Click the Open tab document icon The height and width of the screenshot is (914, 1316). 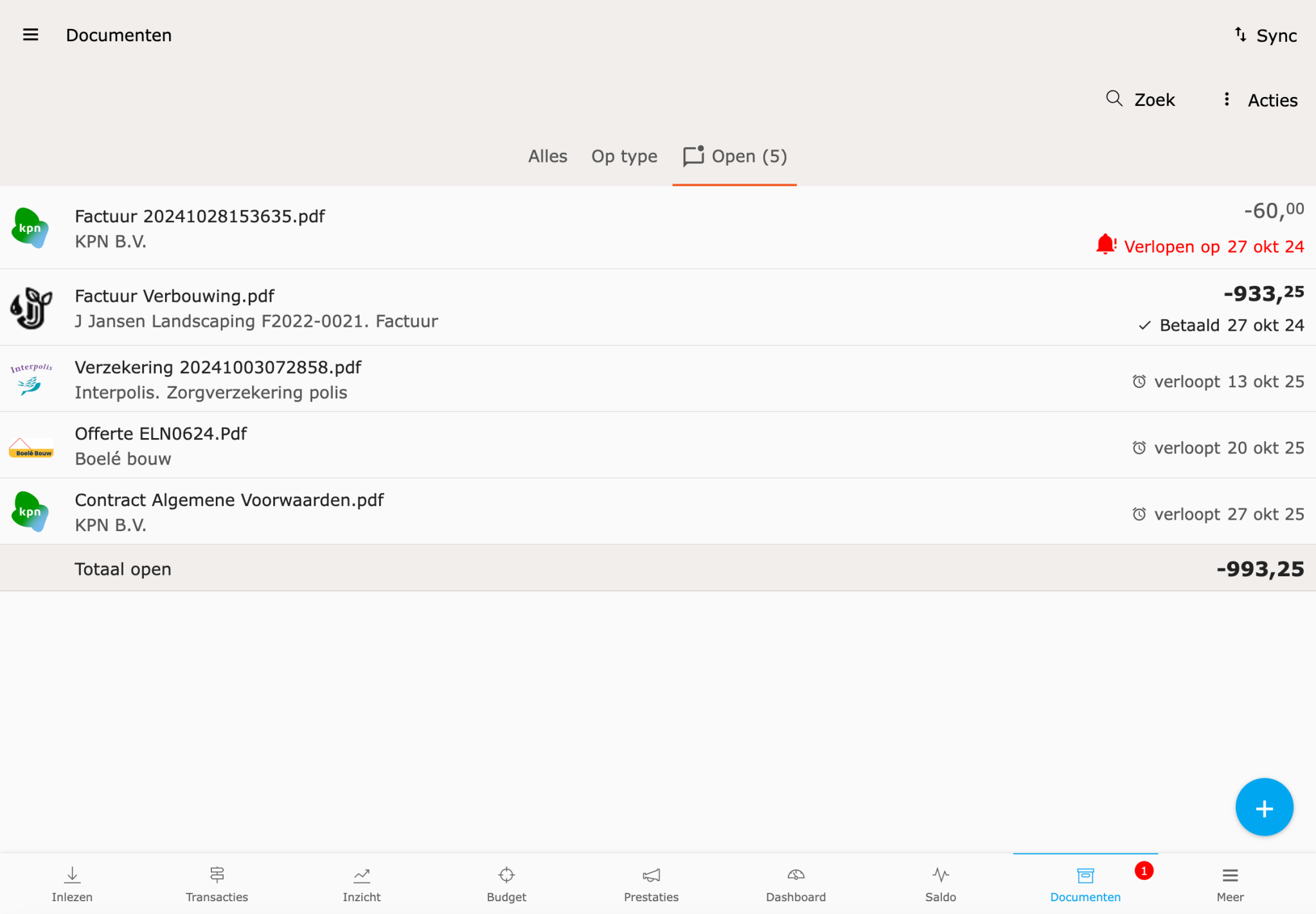tap(693, 156)
